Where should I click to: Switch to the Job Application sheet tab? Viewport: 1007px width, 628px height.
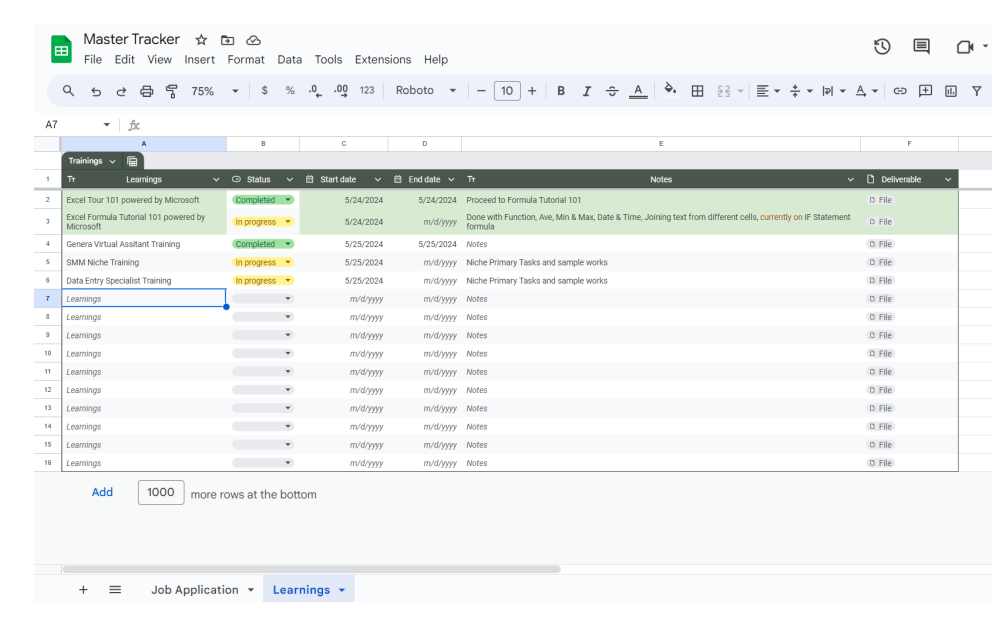click(x=195, y=590)
